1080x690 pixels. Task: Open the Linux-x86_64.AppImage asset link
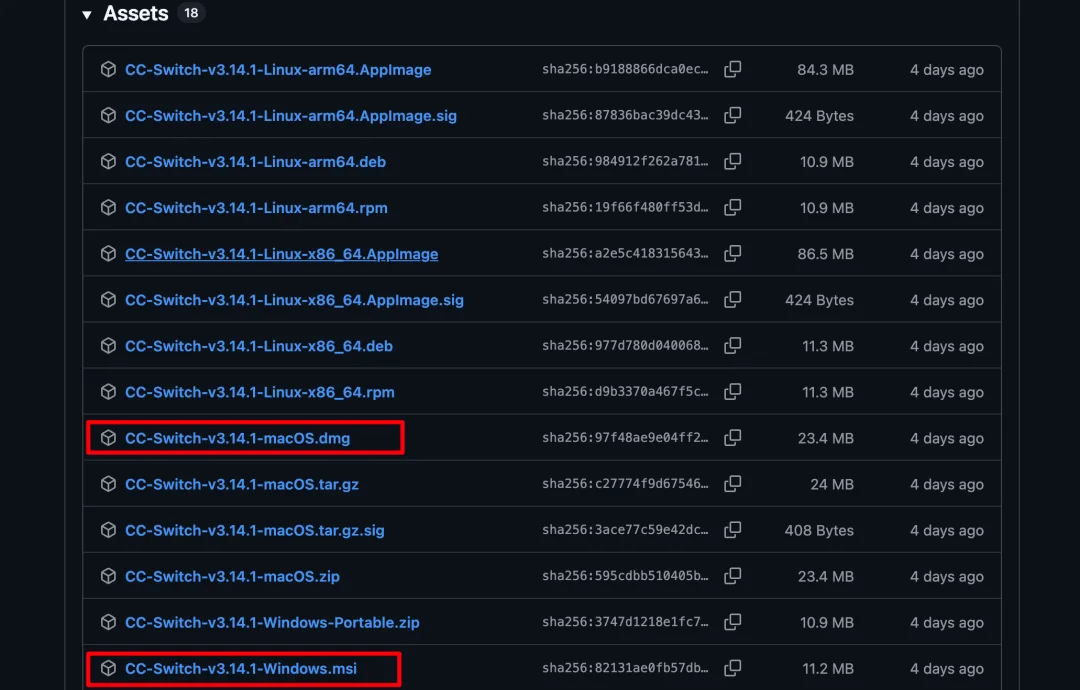tap(281, 254)
